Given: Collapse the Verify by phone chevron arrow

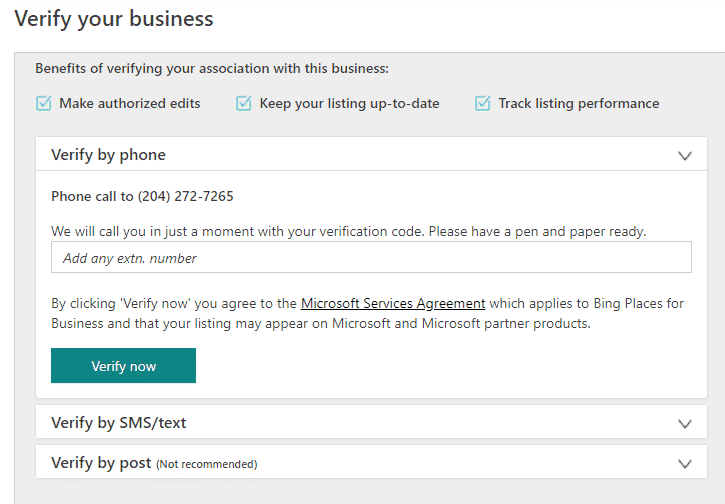Looking at the screenshot, I should point(685,156).
